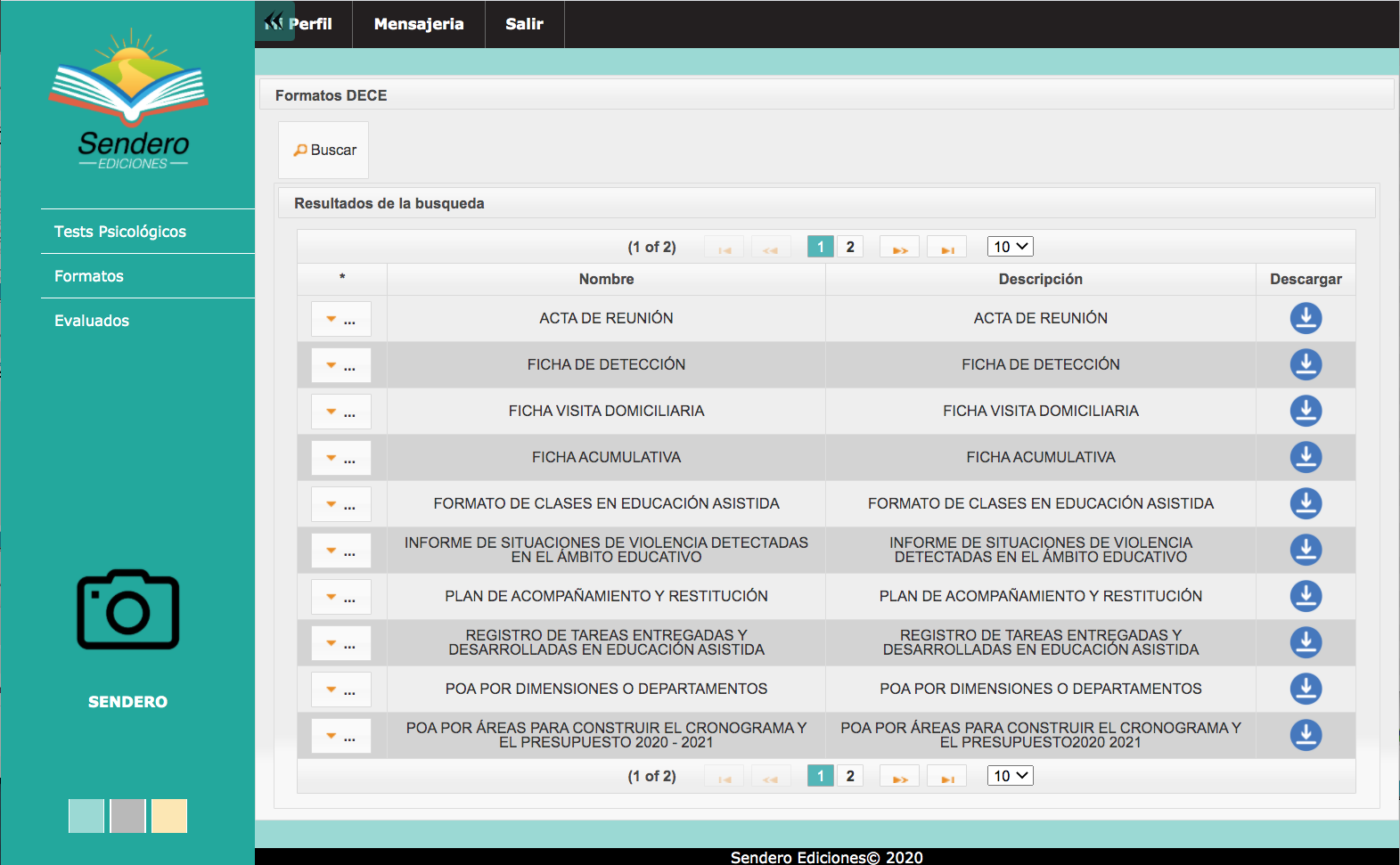Expand row options for ACTA DE REUNIÓN
This screenshot has height=865, width=1400.
[x=340, y=319]
